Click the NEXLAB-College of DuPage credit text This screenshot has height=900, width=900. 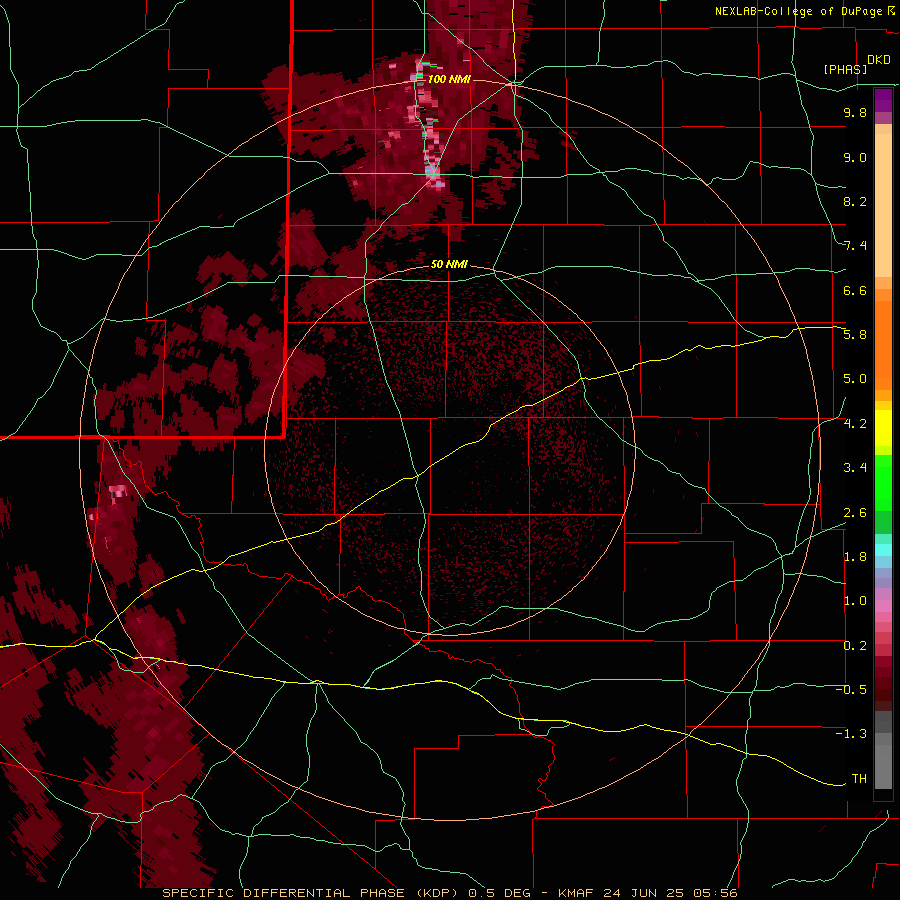(x=800, y=11)
